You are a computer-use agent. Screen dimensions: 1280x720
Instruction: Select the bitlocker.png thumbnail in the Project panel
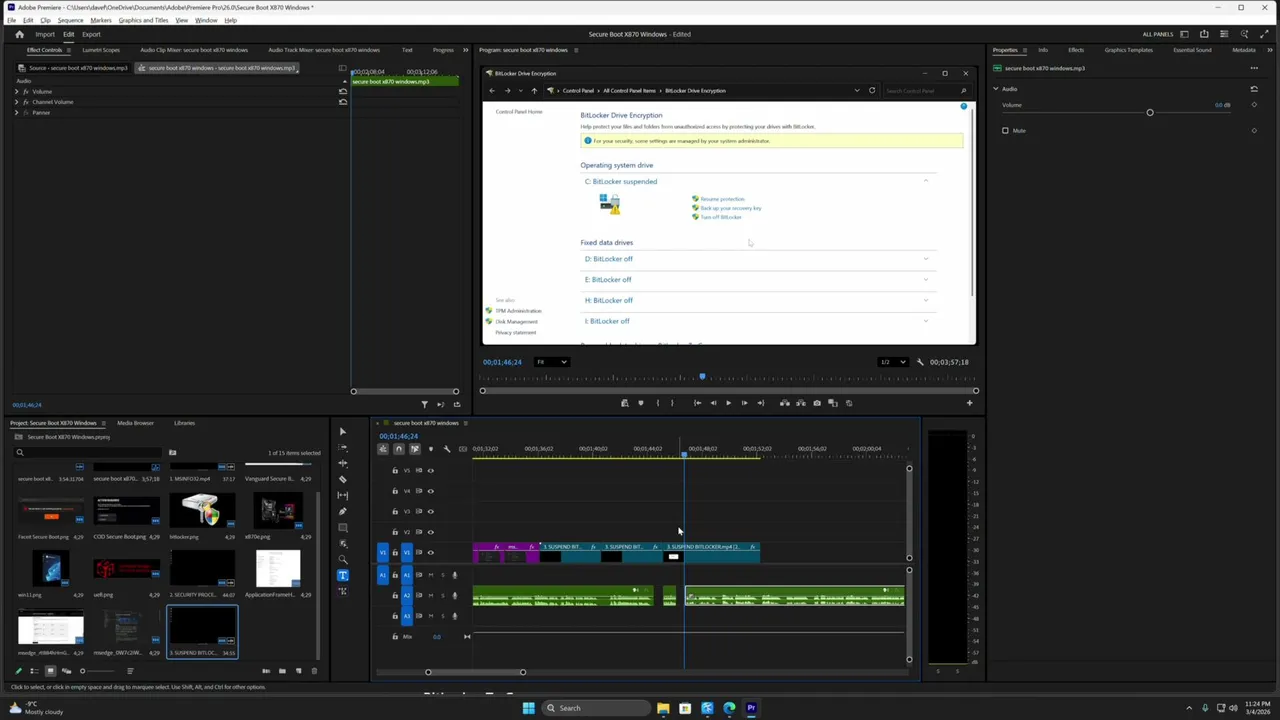tap(202, 511)
